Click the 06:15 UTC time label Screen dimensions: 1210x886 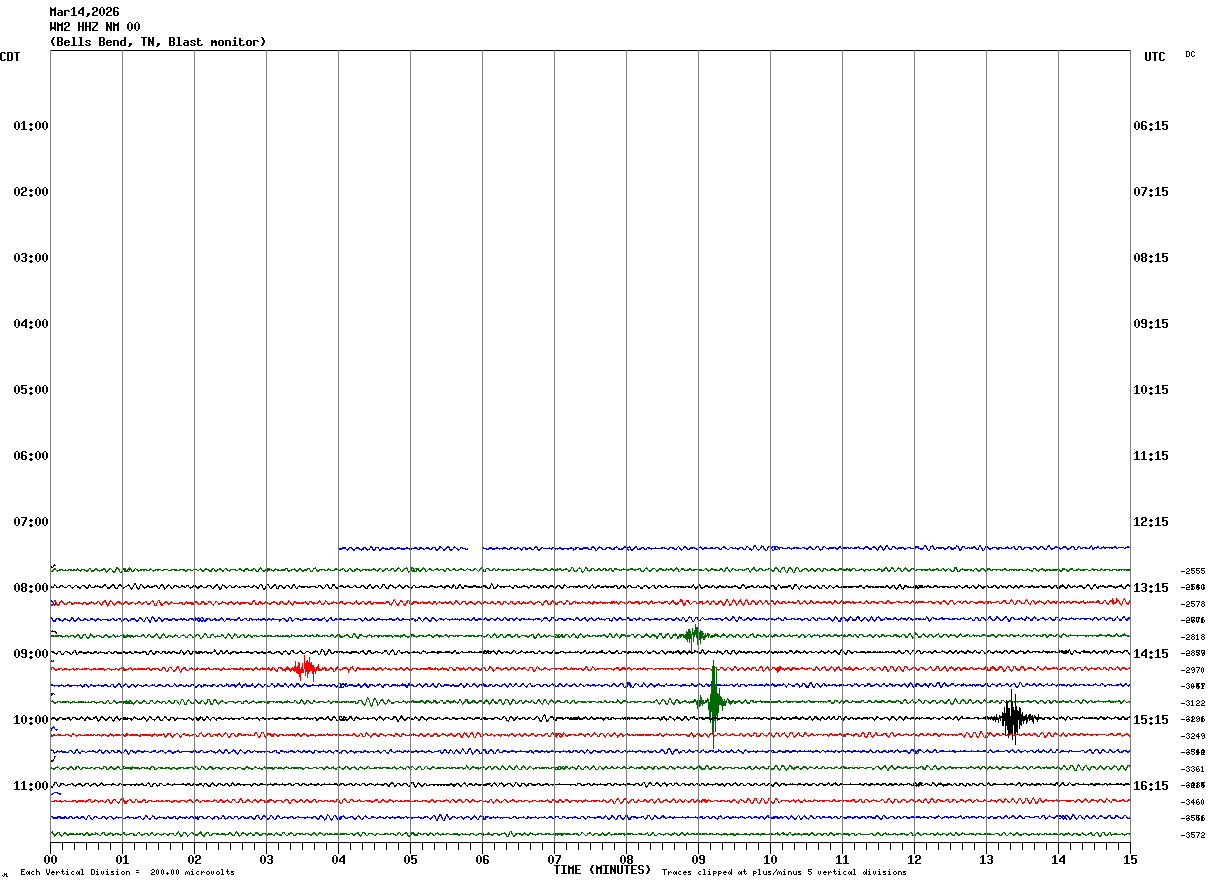click(1151, 126)
